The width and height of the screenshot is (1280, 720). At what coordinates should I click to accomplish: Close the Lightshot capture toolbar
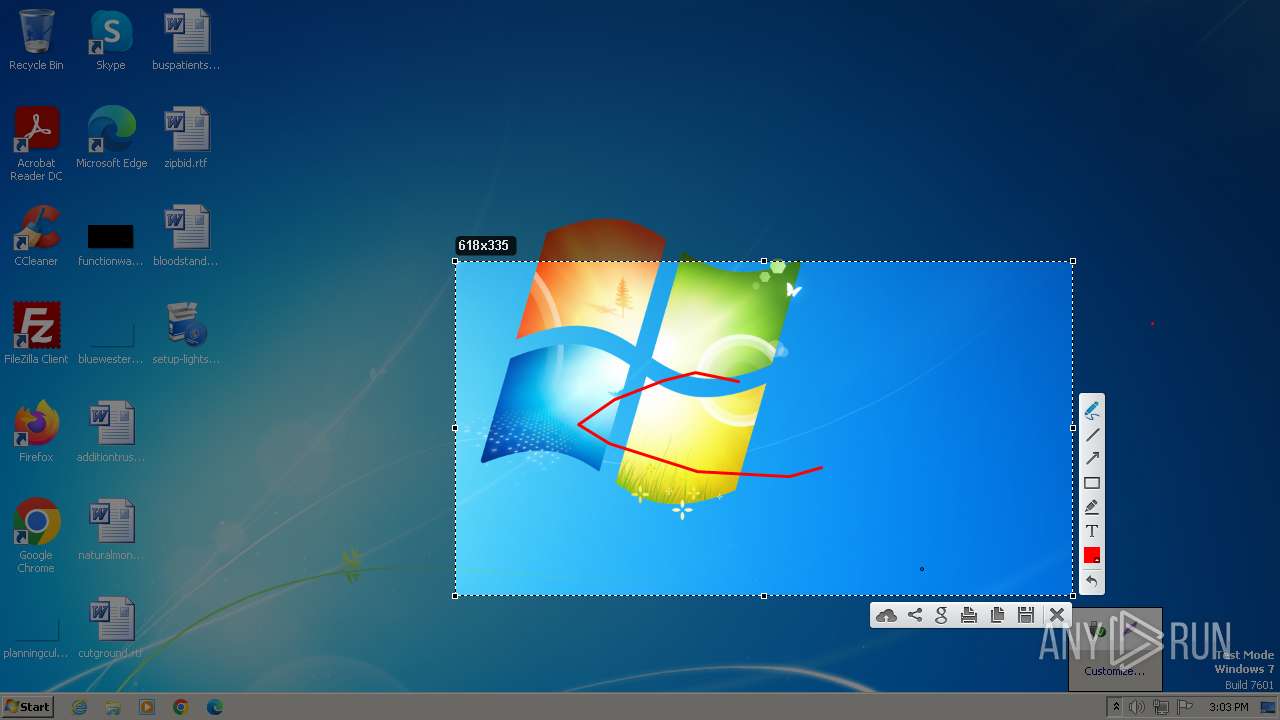point(1056,615)
